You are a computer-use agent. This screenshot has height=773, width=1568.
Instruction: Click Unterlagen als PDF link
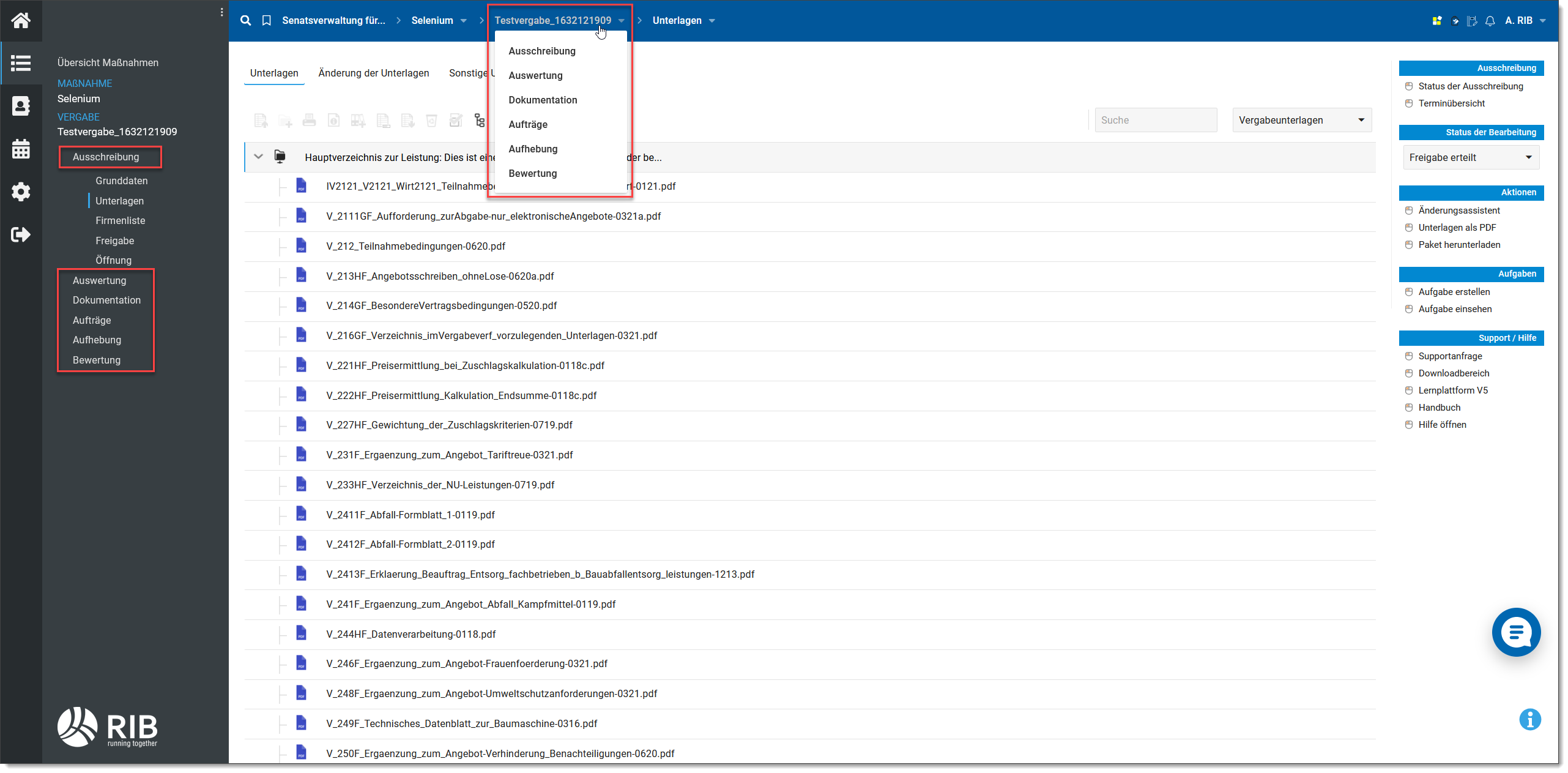[x=1457, y=228]
